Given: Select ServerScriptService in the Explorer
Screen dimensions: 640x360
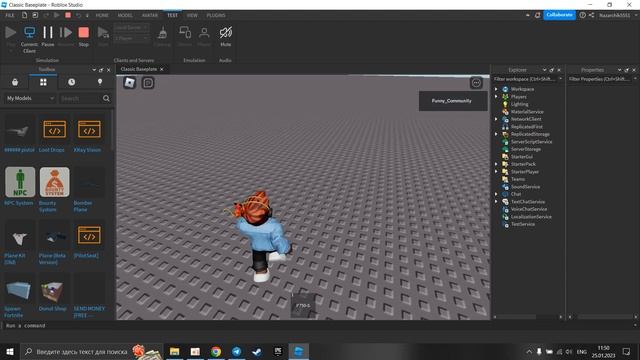Looking at the screenshot, I should click(531, 142).
